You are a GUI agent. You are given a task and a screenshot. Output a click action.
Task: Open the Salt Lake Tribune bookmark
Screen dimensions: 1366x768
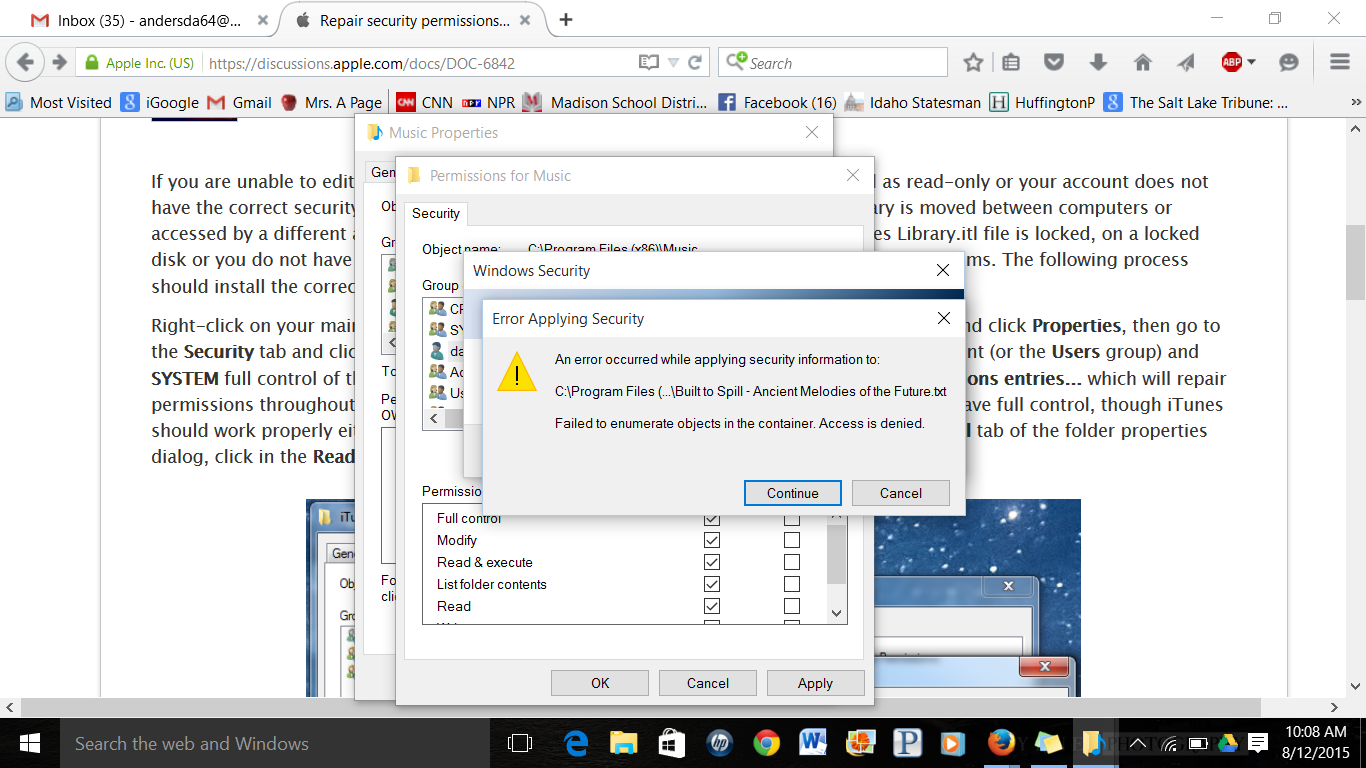pos(1197,102)
